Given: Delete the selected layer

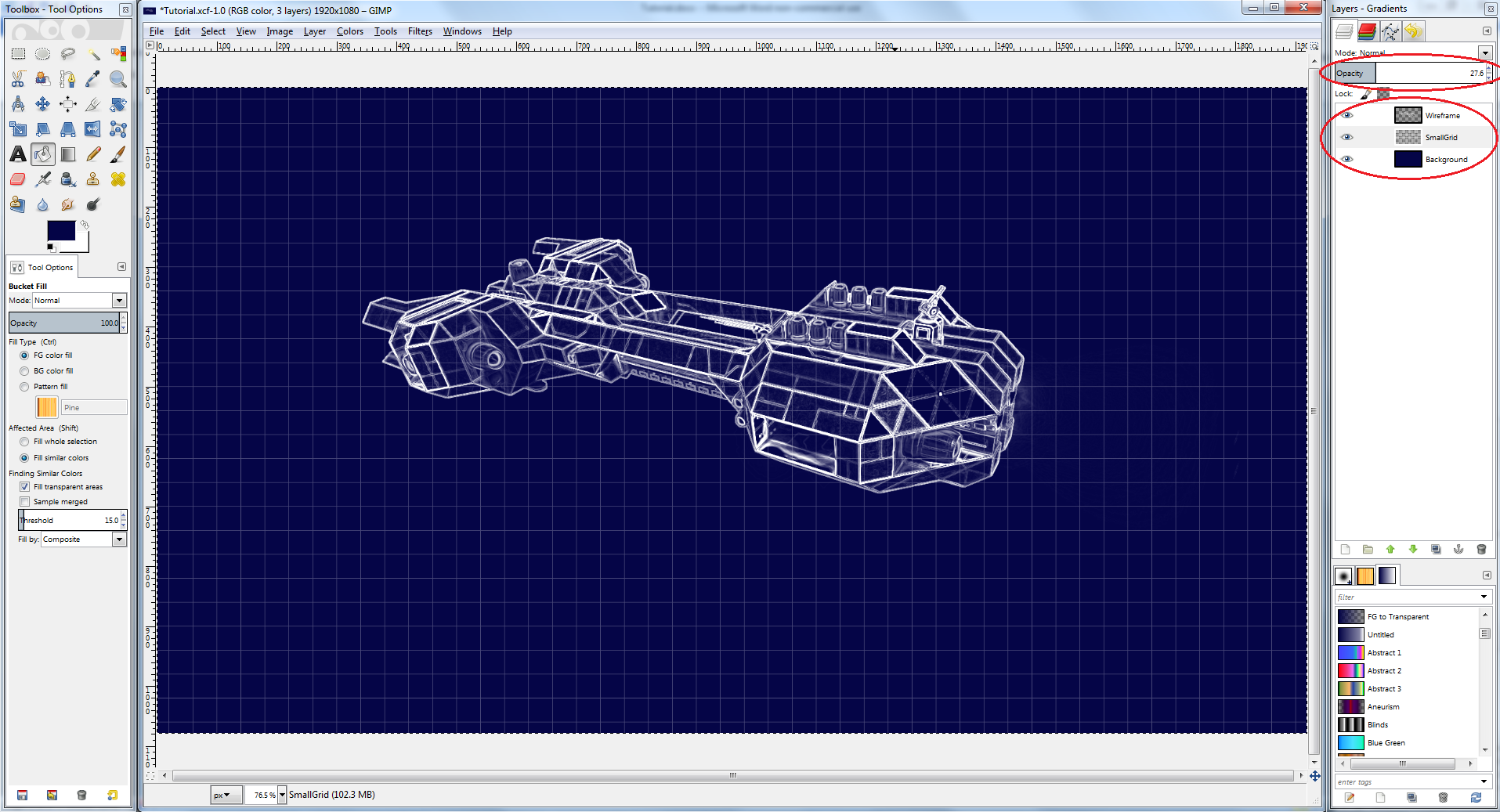Looking at the screenshot, I should click(1481, 550).
